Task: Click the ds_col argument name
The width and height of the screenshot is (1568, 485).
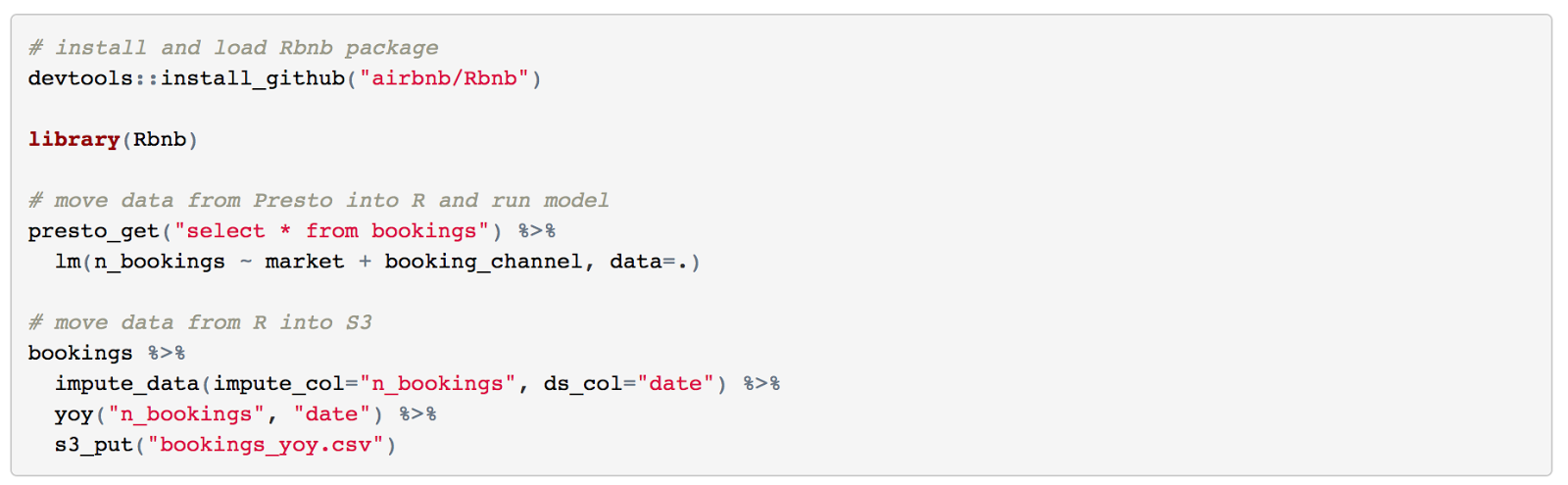Action: [x=583, y=383]
